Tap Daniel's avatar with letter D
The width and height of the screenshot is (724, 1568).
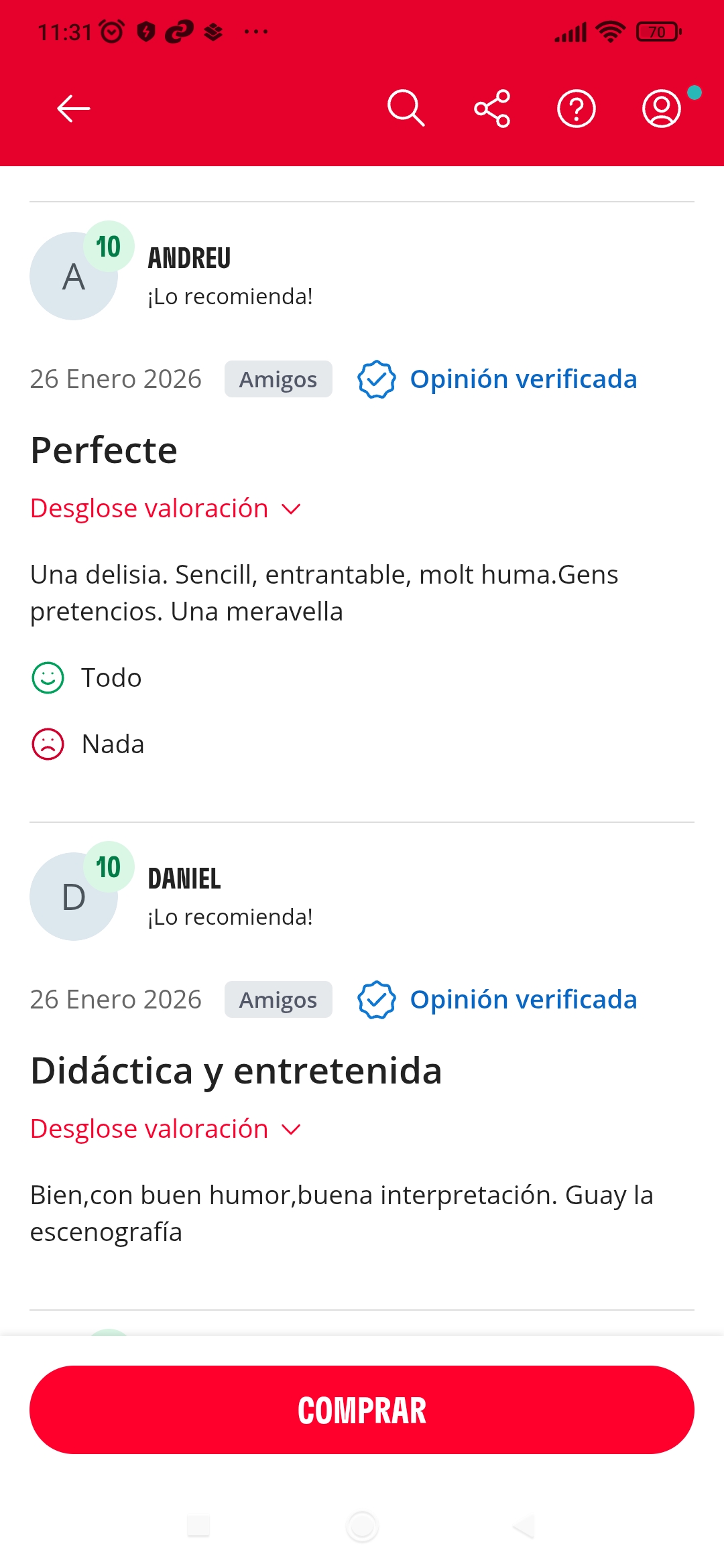[72, 898]
